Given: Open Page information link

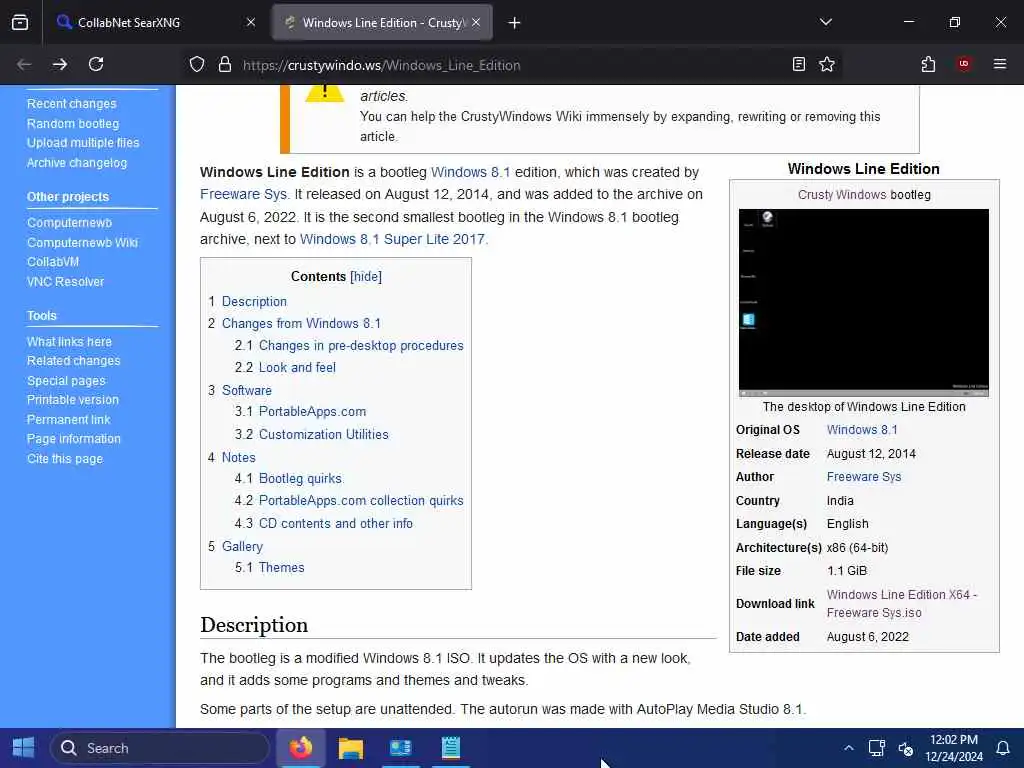Looking at the screenshot, I should point(74,439).
